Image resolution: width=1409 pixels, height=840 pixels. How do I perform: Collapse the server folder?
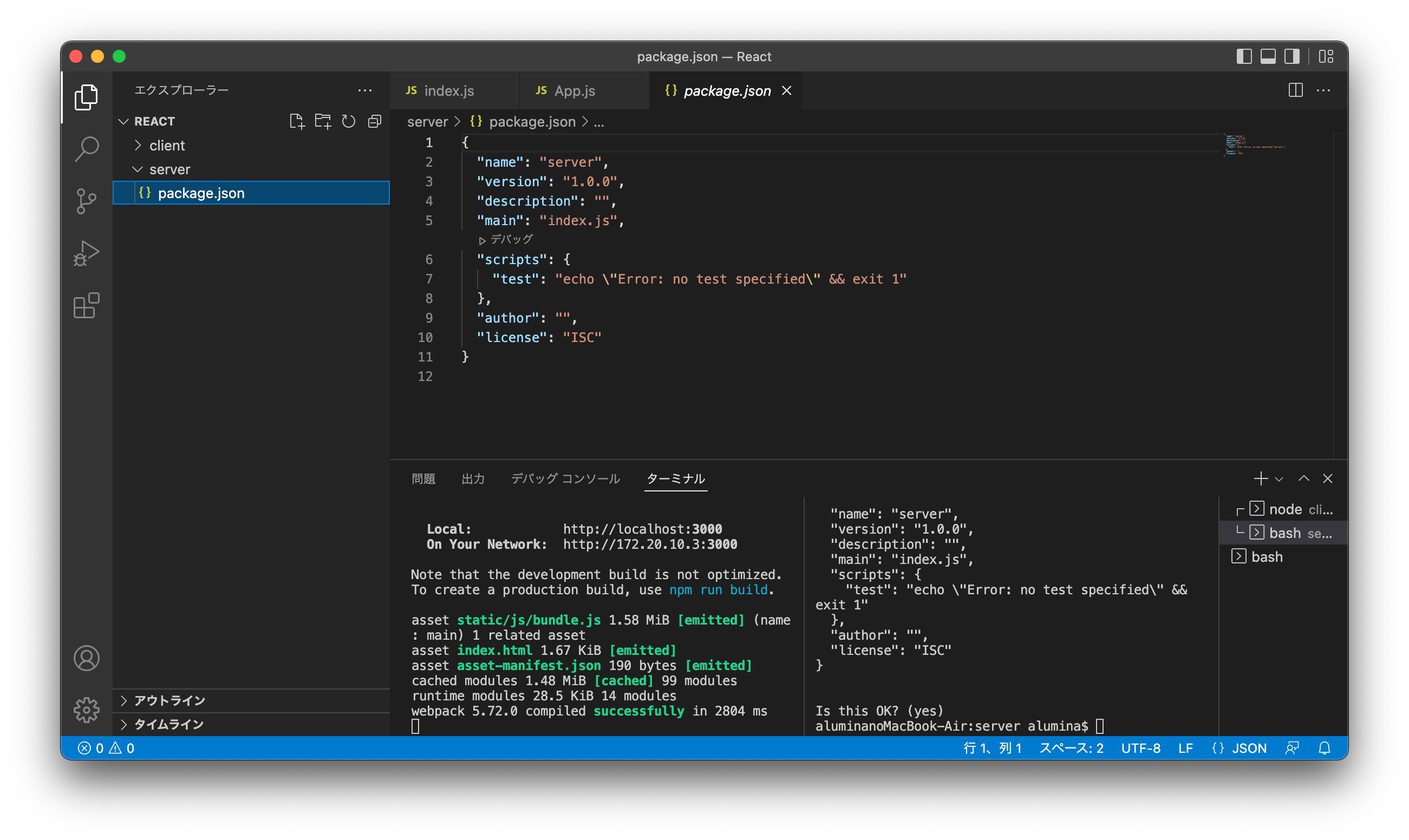(169, 169)
